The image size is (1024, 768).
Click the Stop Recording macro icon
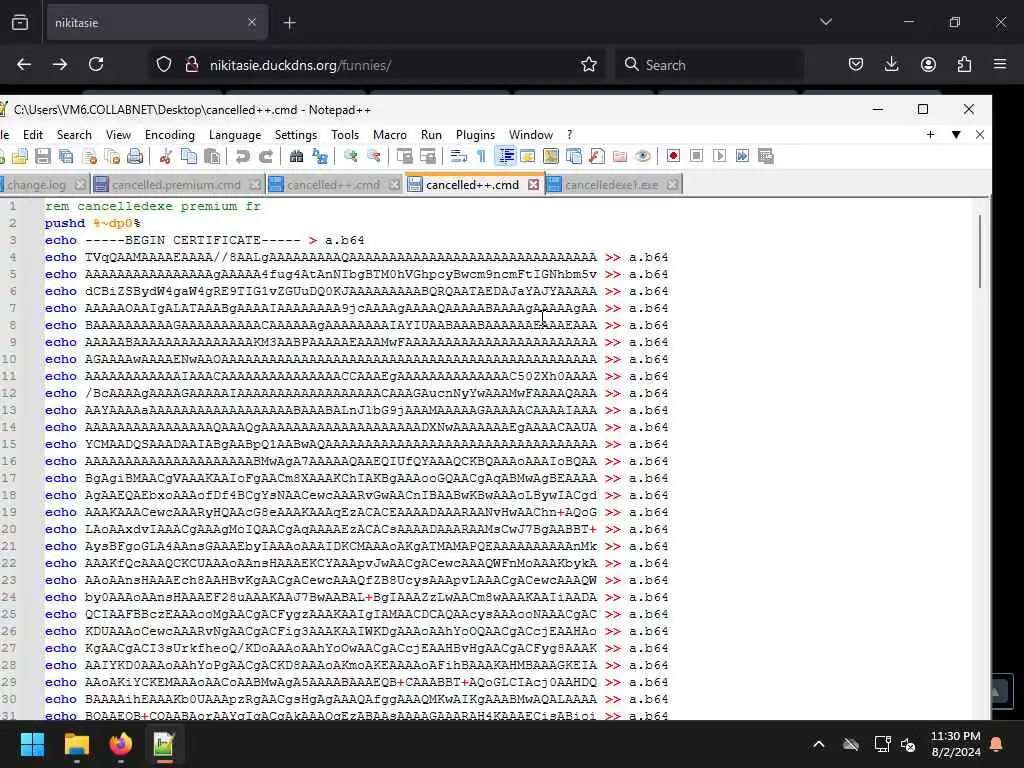[x=696, y=156]
